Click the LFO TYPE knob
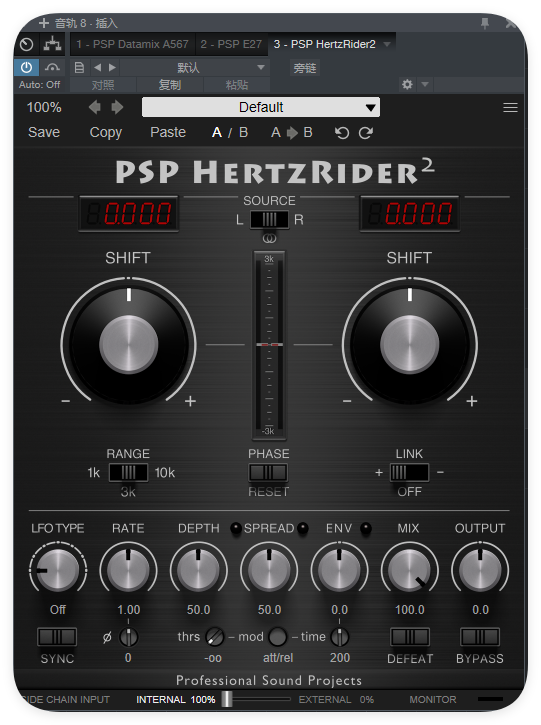The width and height of the screenshot is (541, 725). pos(58,570)
